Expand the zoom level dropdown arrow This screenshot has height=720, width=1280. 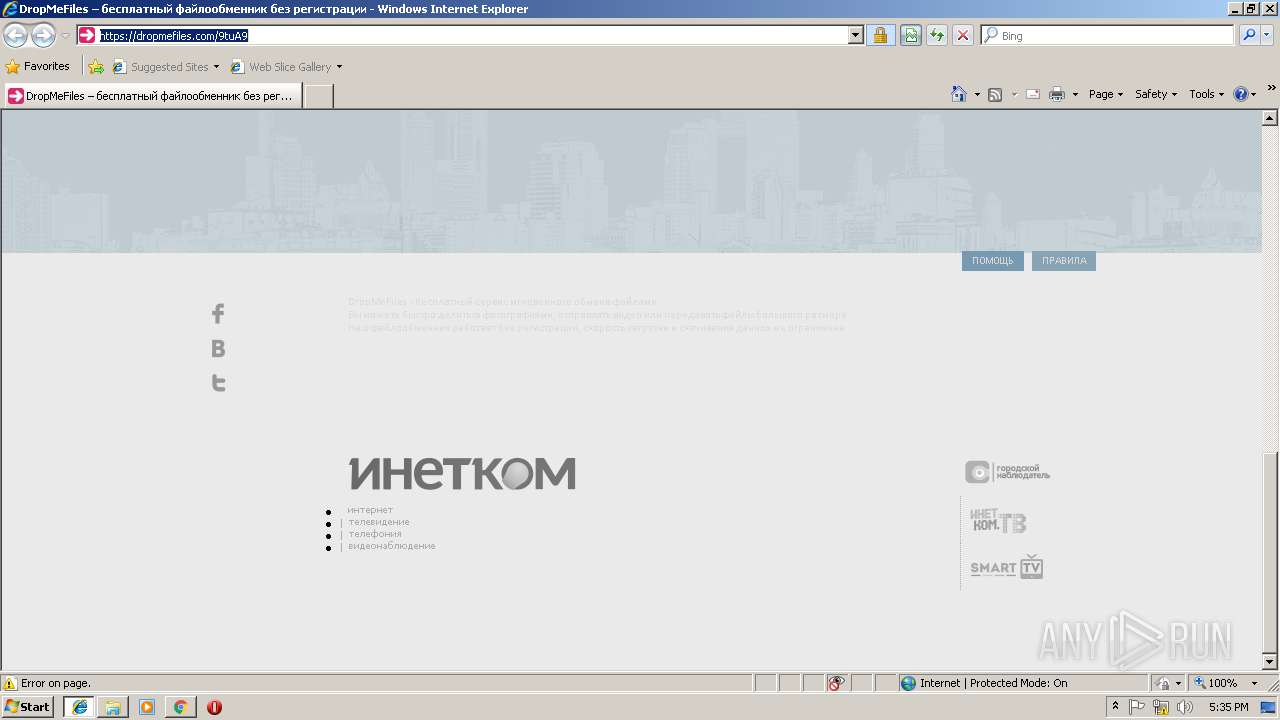[1254, 683]
